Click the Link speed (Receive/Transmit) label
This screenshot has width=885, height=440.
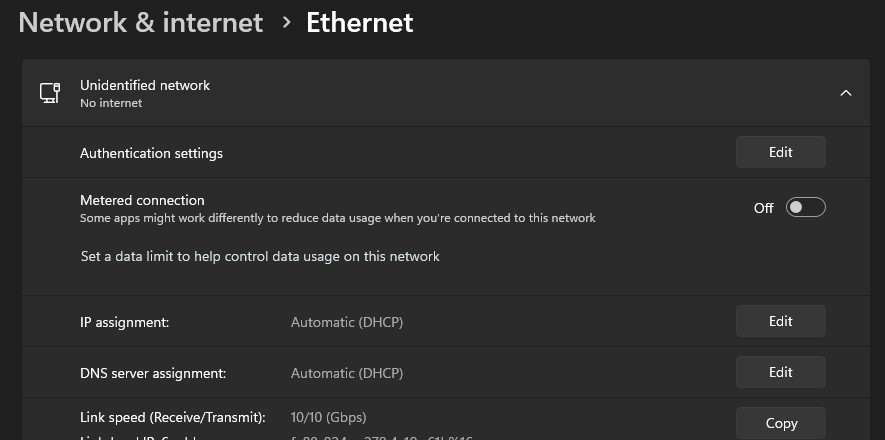173,418
